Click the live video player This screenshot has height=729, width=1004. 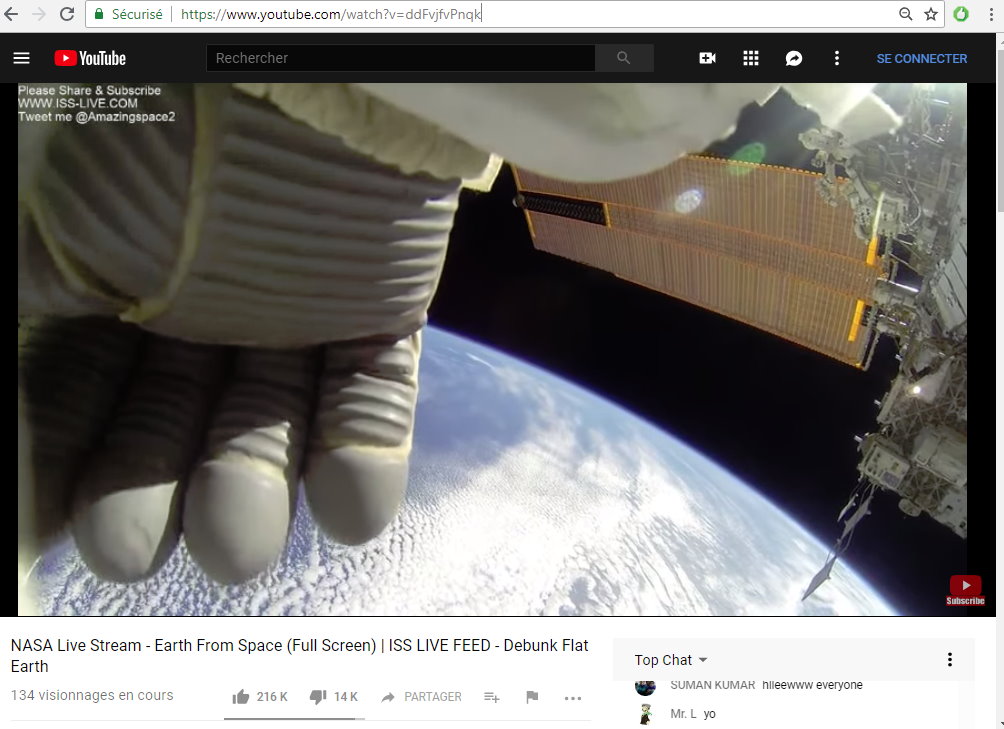click(492, 349)
